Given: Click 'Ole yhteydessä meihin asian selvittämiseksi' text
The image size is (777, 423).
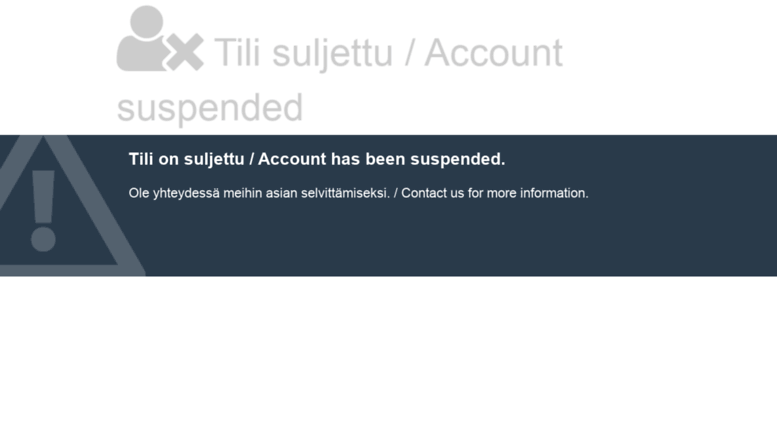Looking at the screenshot, I should 259,193.
